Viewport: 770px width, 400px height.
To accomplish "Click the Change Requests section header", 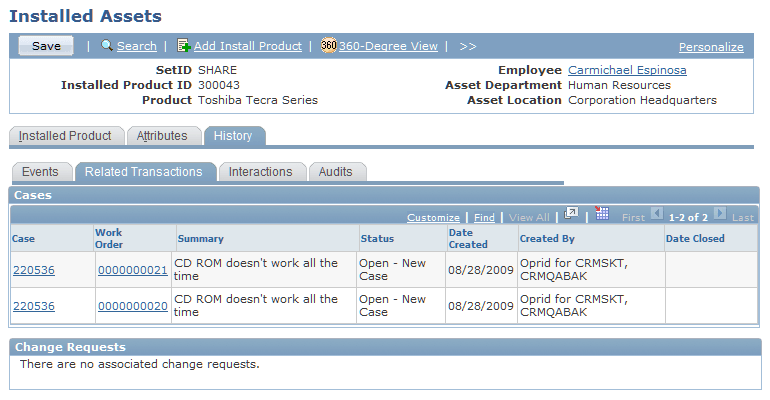I will (x=385, y=347).
